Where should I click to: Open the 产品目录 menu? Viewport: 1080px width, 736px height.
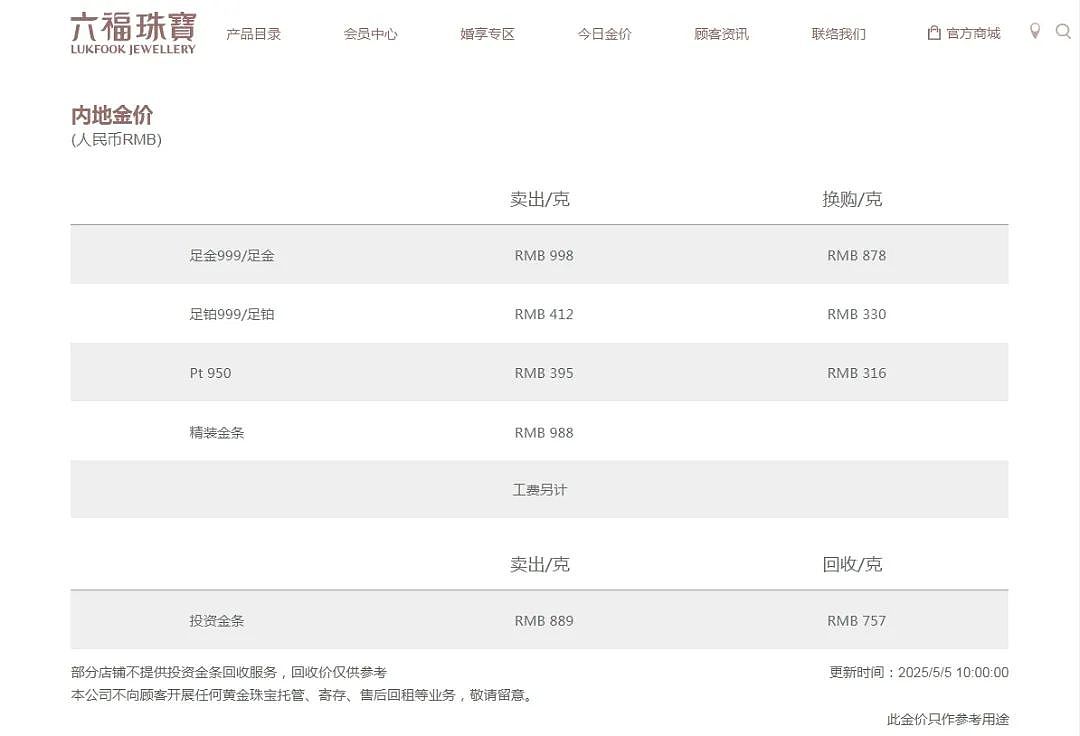pos(253,34)
